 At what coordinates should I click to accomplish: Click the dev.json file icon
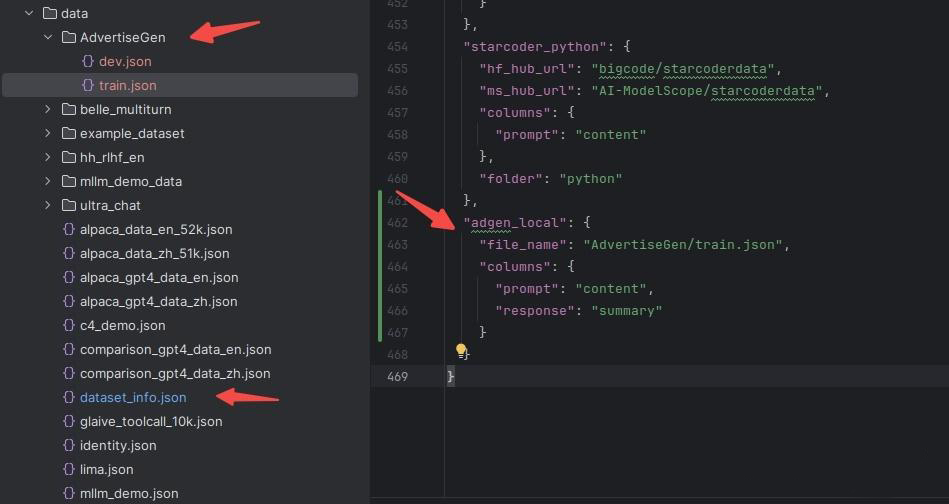(88, 61)
